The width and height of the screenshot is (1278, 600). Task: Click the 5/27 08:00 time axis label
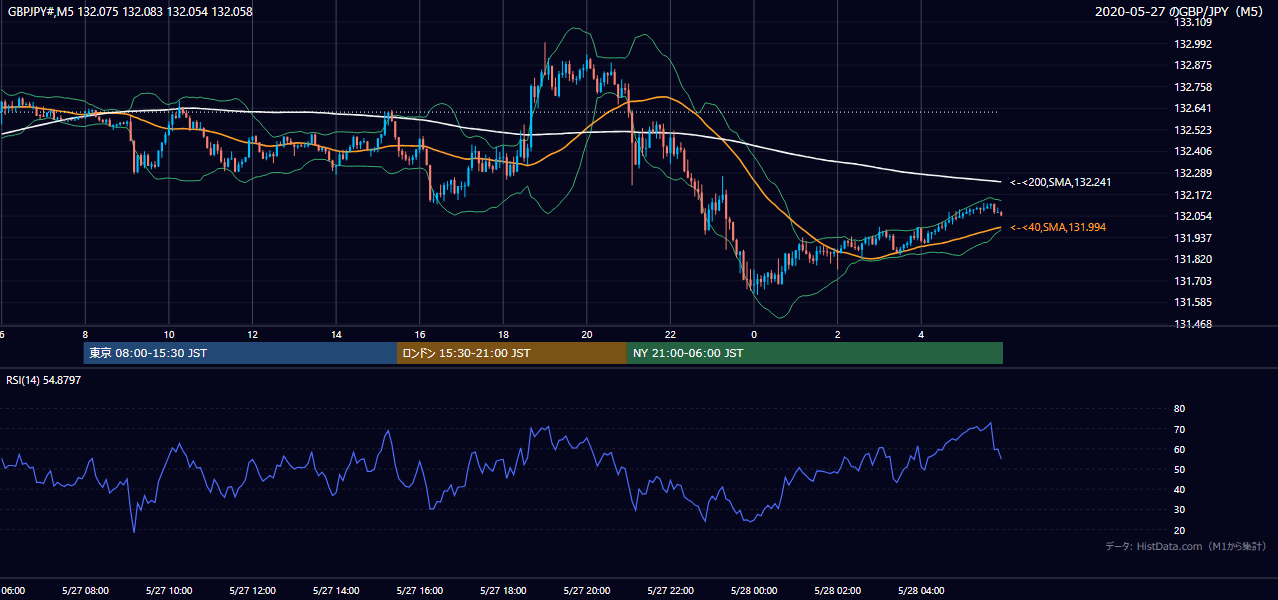point(85,591)
